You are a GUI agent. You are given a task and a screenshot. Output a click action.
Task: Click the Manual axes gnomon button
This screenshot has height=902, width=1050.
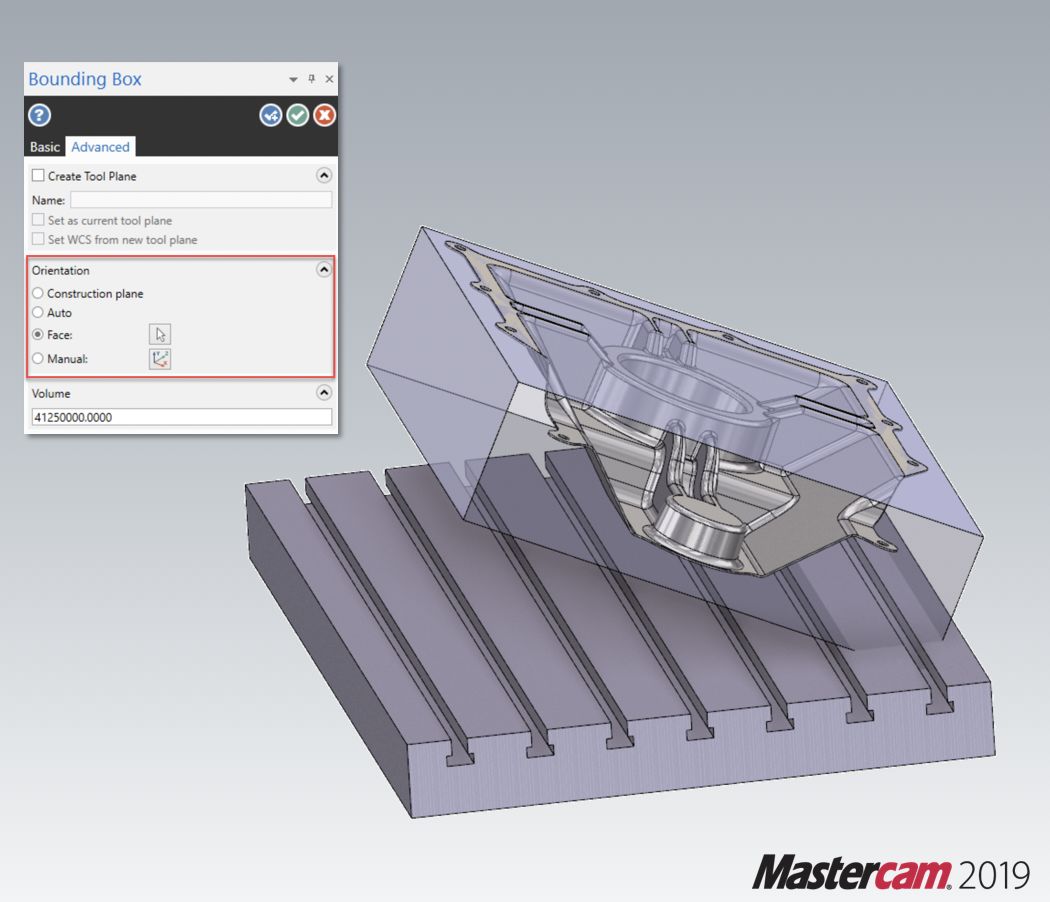click(160, 359)
